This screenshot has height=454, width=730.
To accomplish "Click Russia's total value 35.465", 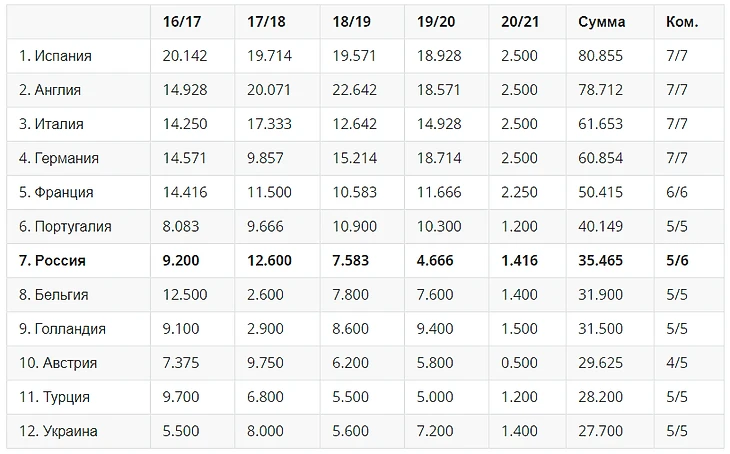I will coord(600,260).
